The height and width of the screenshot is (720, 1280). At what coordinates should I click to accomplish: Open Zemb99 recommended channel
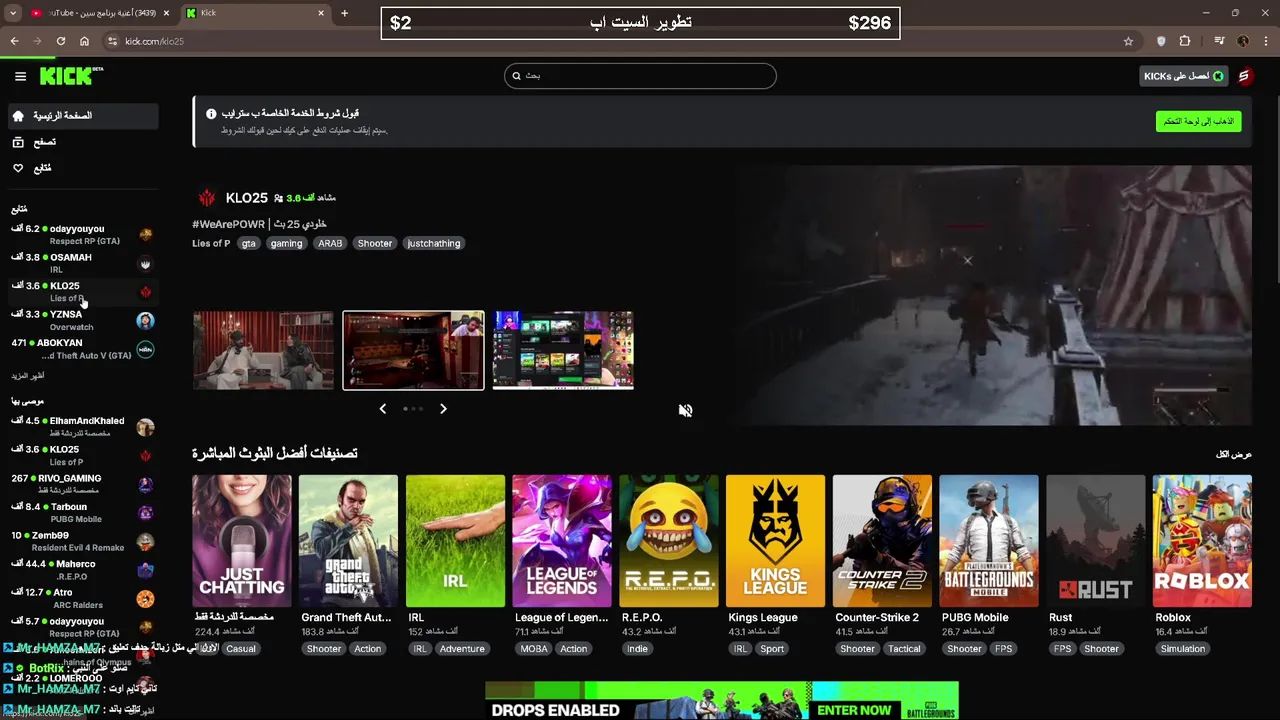pyautogui.click(x=84, y=541)
